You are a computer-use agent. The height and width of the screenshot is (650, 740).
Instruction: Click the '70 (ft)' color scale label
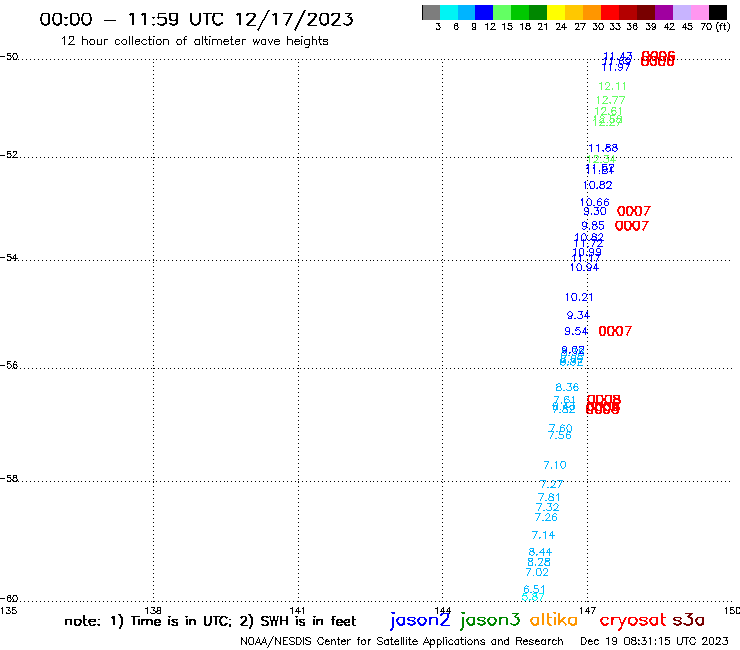[715, 27]
